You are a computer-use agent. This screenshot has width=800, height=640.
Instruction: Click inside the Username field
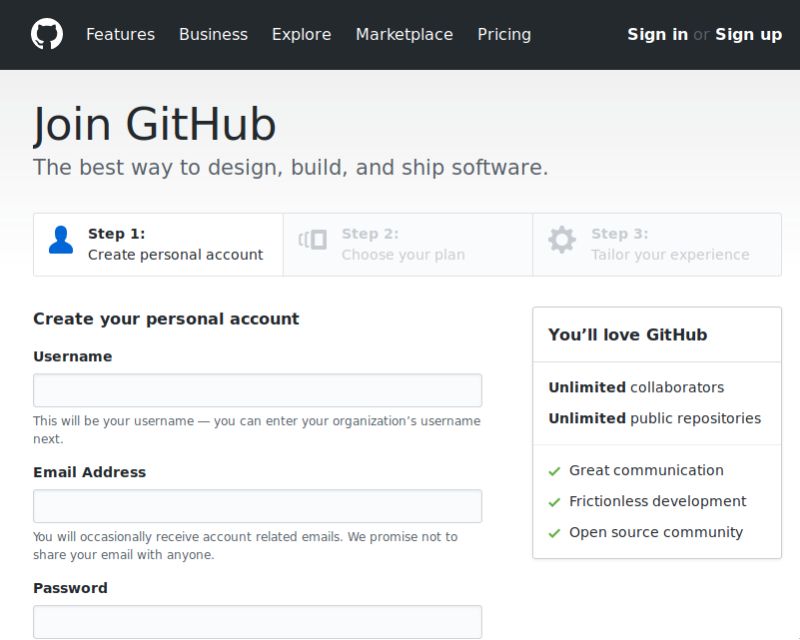(x=257, y=389)
